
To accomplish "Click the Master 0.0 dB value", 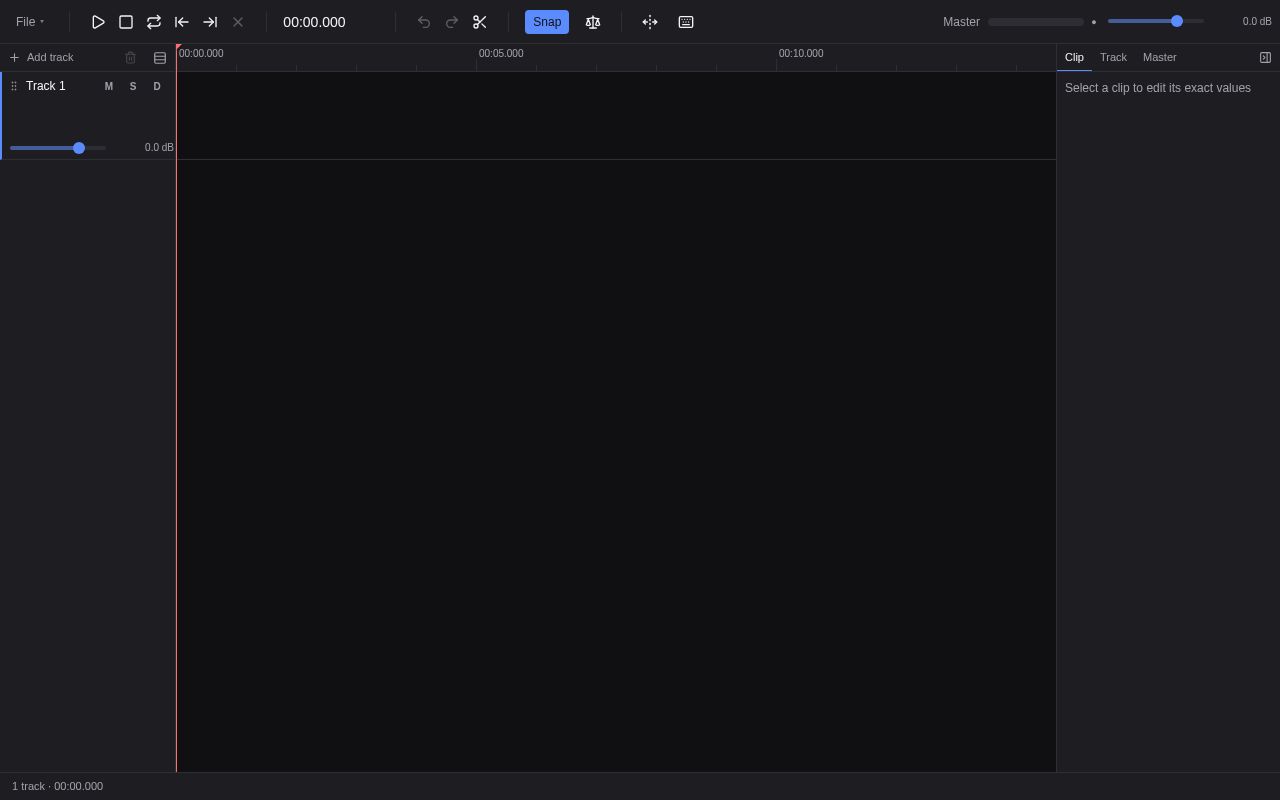I will point(1257,22).
